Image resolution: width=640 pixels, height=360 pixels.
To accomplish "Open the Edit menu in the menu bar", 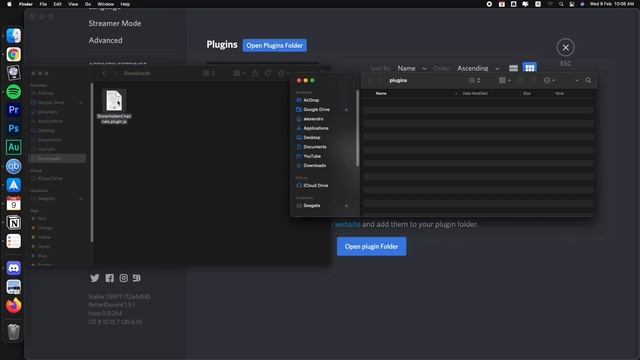I will pyautogui.click(x=58, y=4).
